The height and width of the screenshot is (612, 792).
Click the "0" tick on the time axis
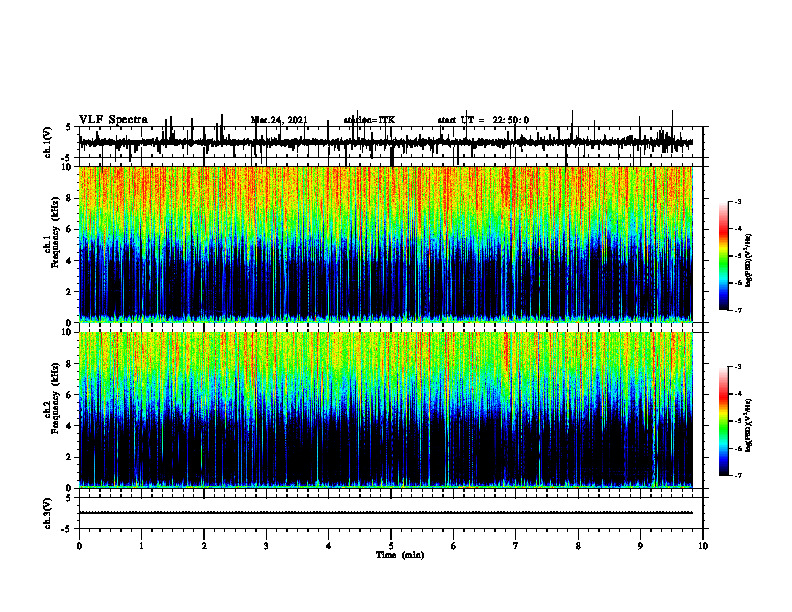[x=79, y=546]
